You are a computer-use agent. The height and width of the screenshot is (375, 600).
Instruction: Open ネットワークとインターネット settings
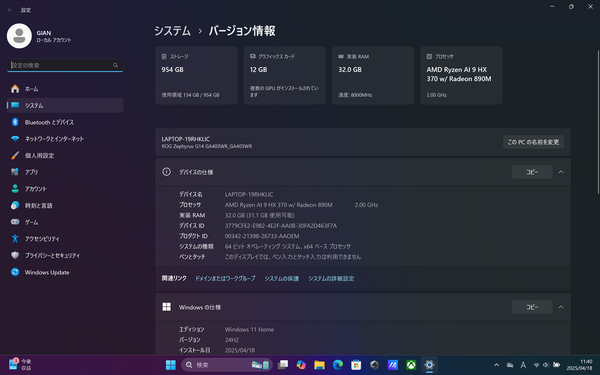[x=65, y=139]
